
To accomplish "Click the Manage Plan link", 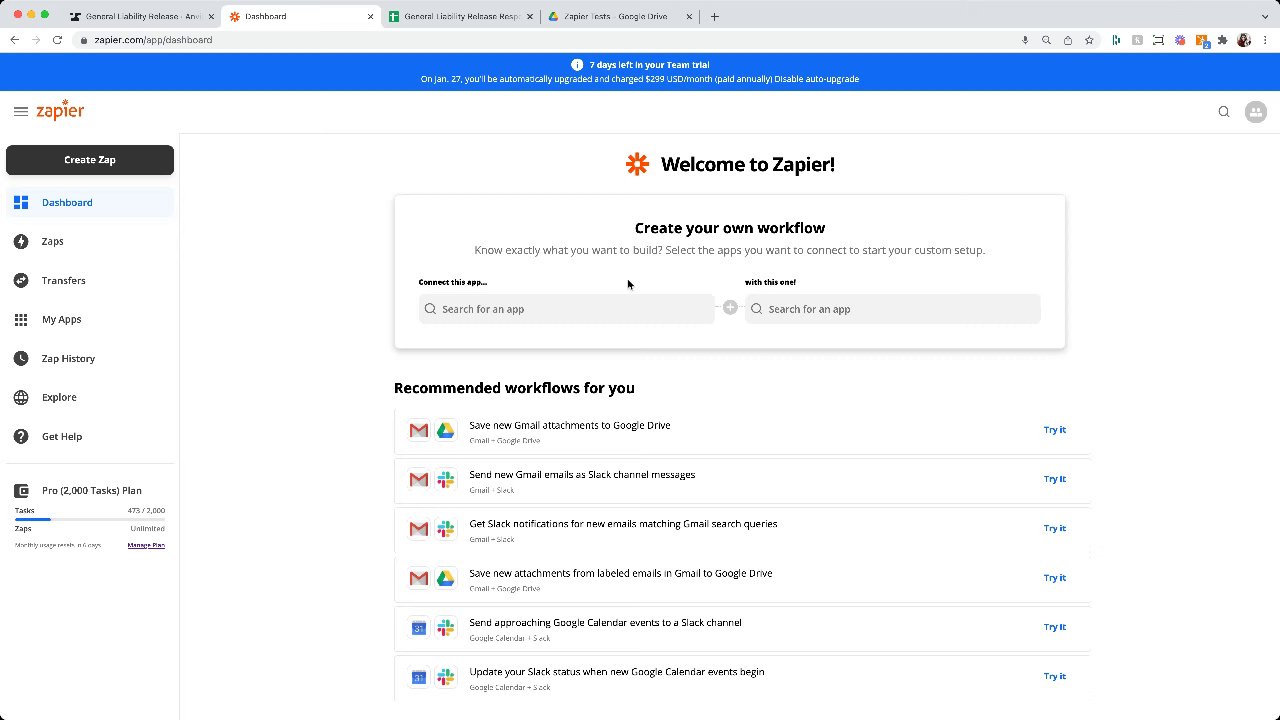I will click(x=146, y=545).
